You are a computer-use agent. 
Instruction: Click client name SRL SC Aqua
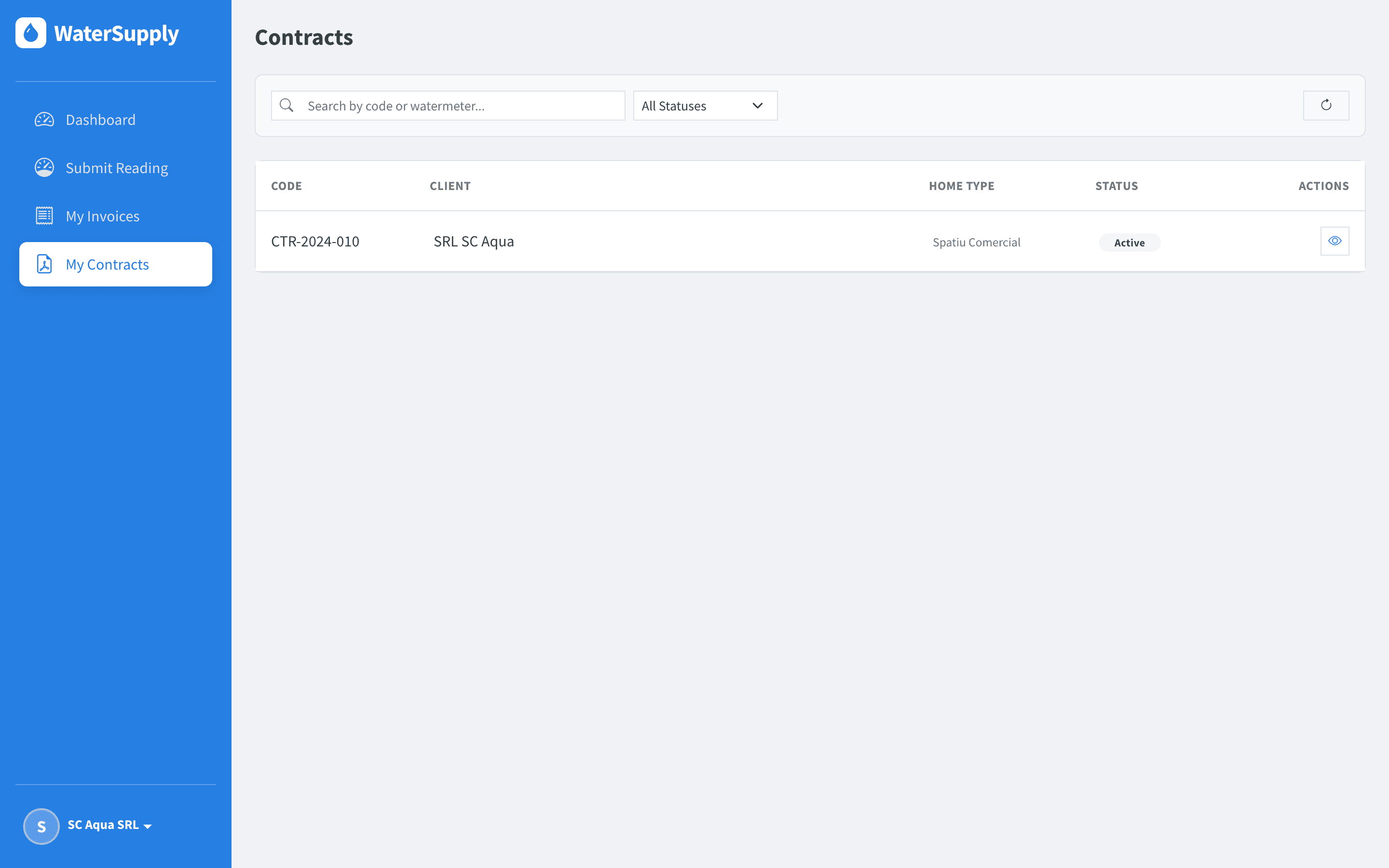pyautogui.click(x=474, y=241)
